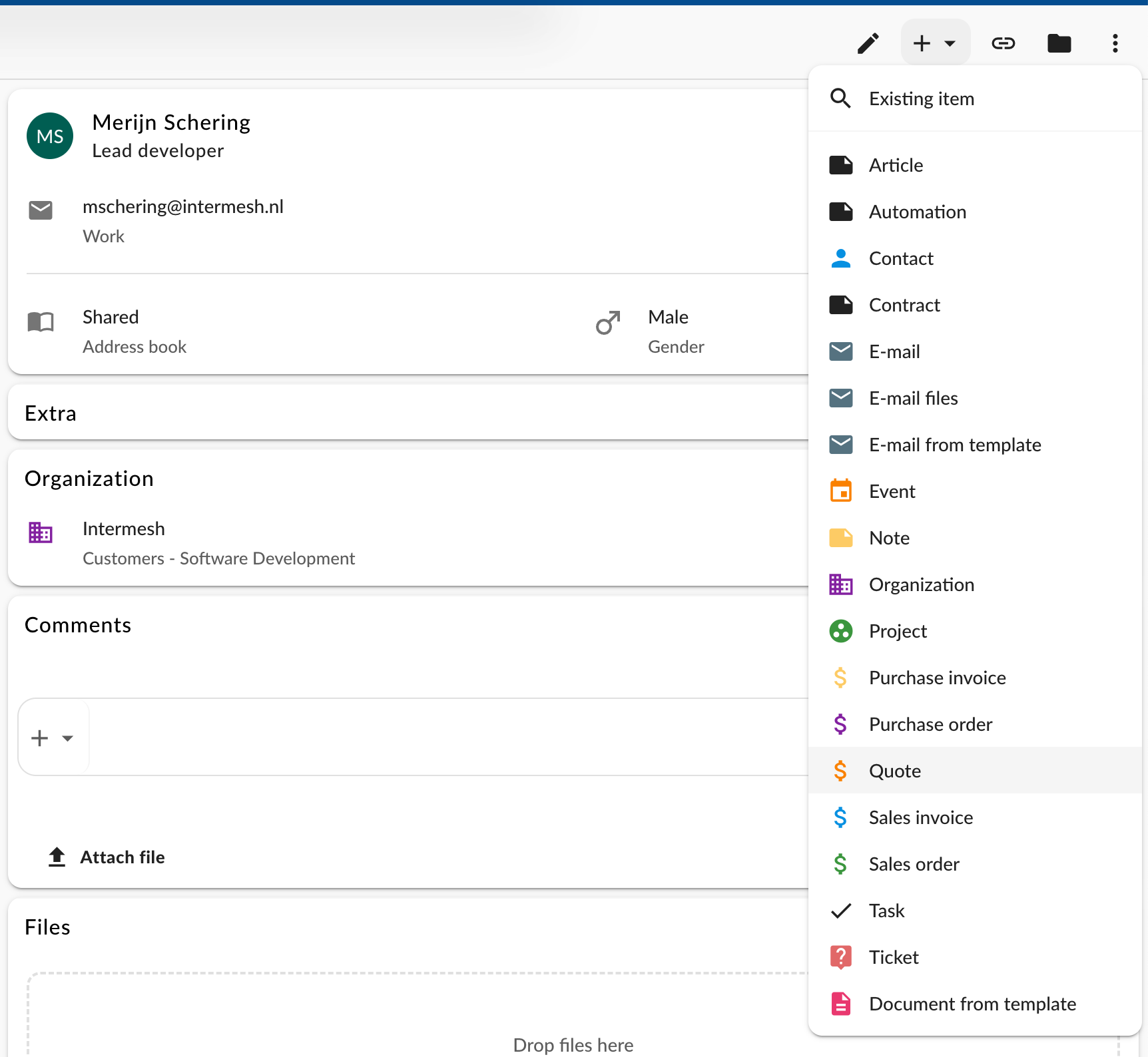Viewport: 1148px width, 1057px height.
Task: Click the Male gender value
Action: (668, 317)
